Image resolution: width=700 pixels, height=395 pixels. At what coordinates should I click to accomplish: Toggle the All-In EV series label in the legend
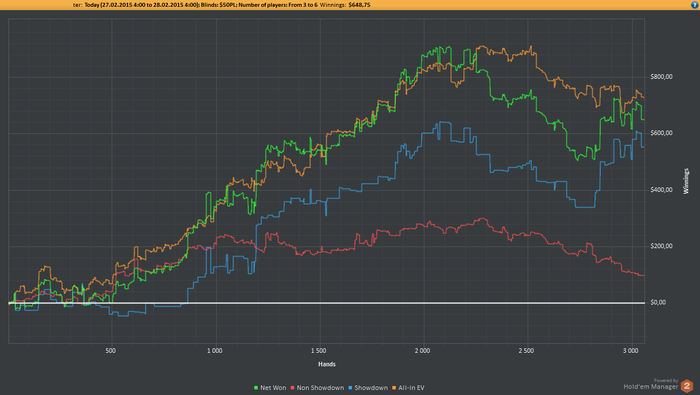point(411,388)
